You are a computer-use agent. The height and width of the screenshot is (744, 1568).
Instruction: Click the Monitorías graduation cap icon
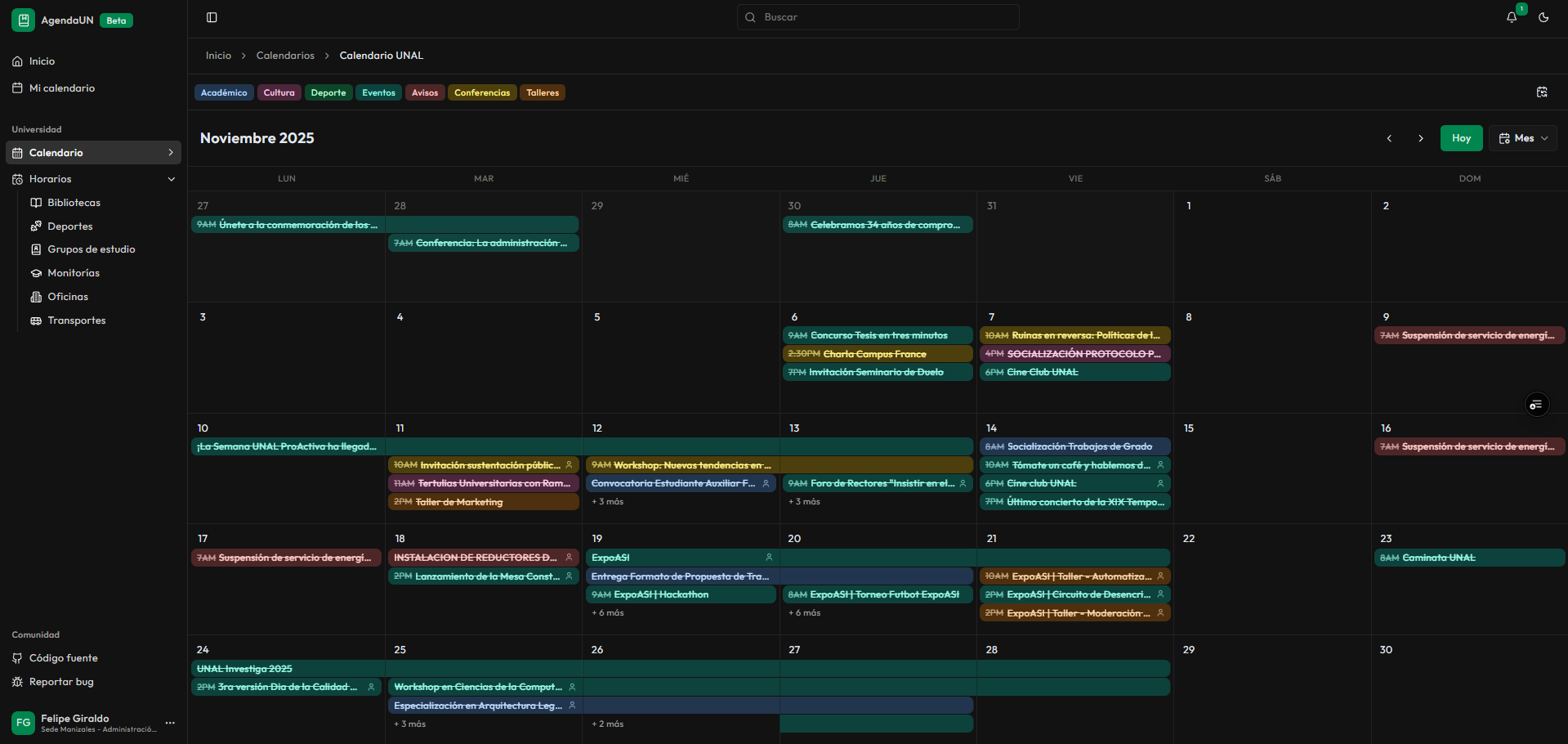pos(36,273)
